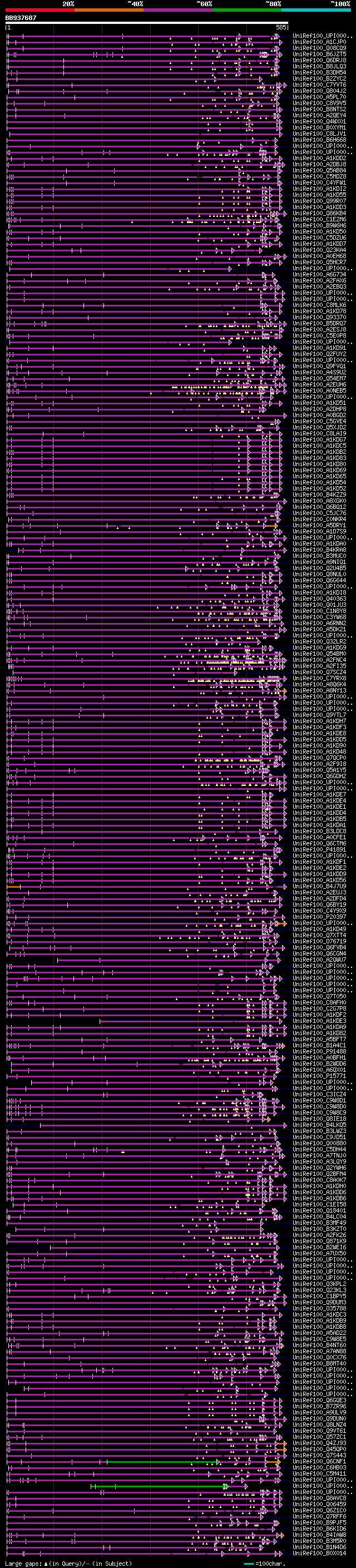The image size is (356, 1568).
Task: Select the UniRef100_C5DZU6 label
Action: click(x=319, y=238)
